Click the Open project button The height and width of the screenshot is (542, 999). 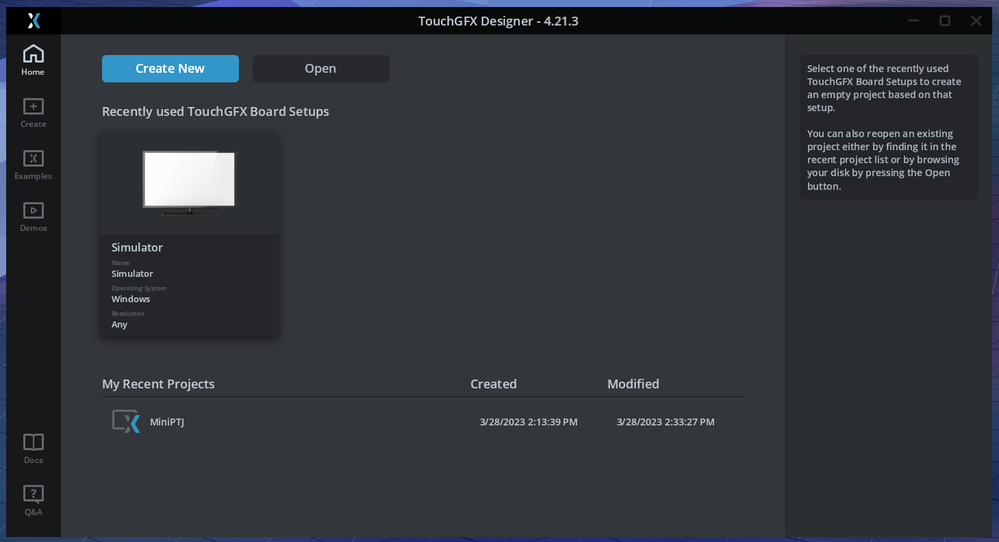click(320, 68)
